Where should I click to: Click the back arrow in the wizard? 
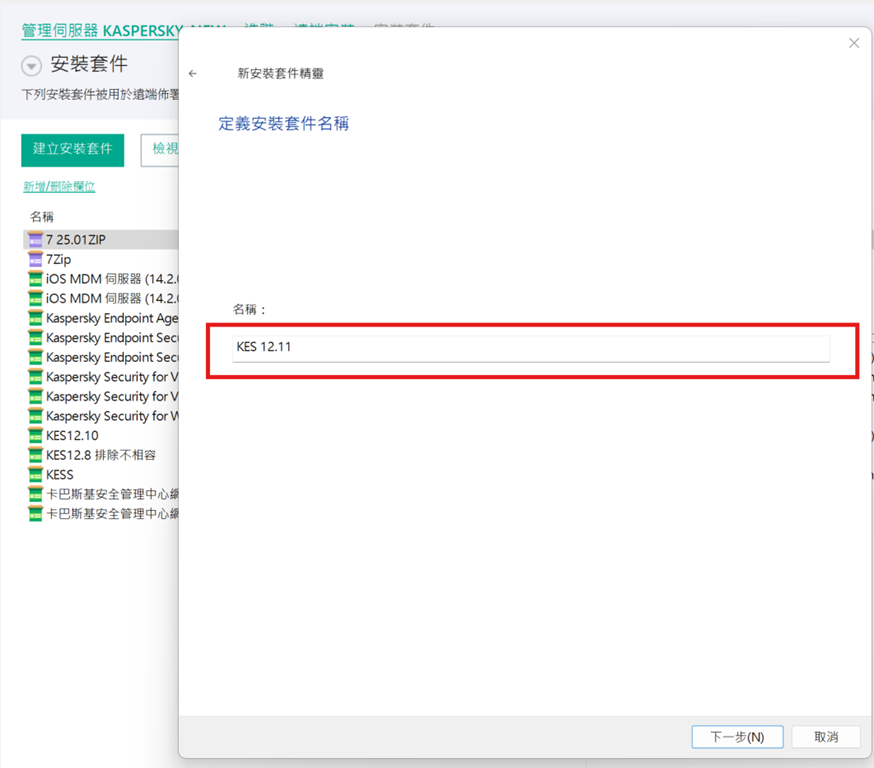point(193,74)
